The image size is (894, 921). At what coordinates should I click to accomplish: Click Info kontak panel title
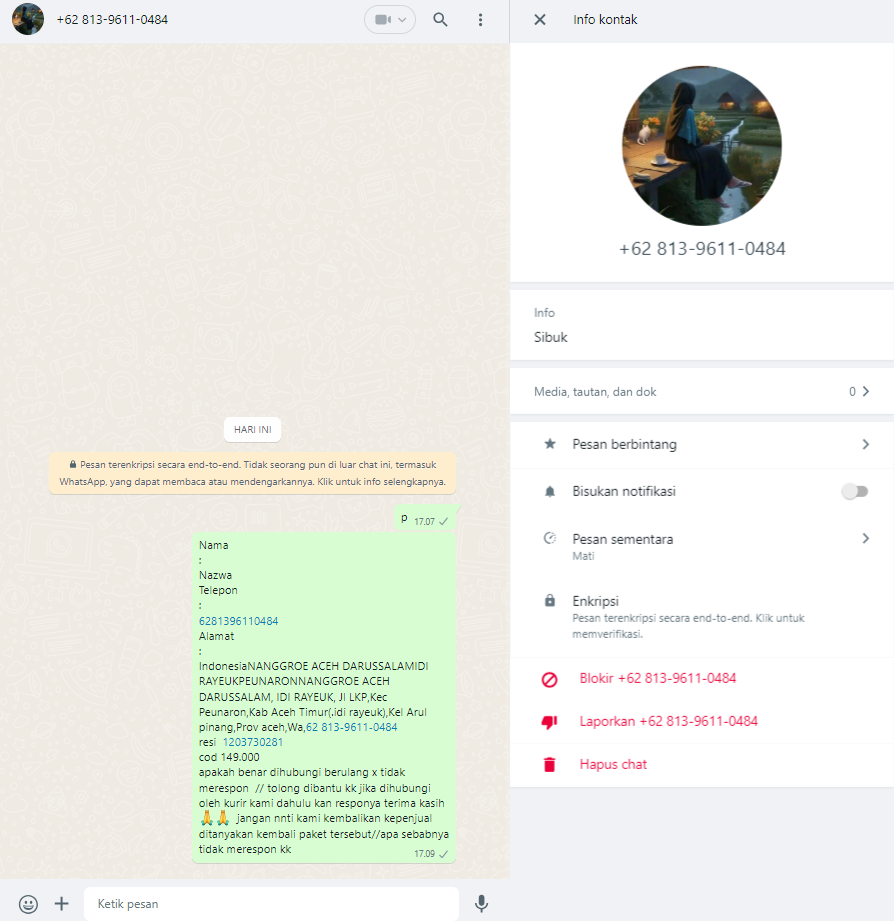605,19
